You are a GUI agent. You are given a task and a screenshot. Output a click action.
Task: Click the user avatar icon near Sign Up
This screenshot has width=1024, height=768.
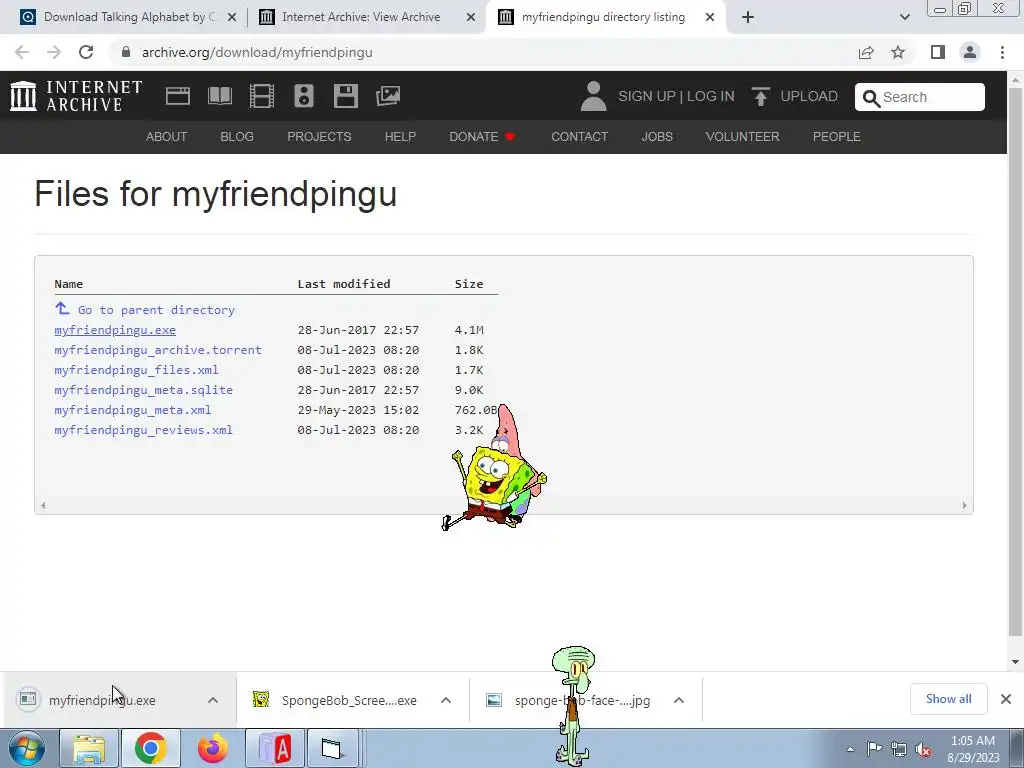(x=593, y=96)
